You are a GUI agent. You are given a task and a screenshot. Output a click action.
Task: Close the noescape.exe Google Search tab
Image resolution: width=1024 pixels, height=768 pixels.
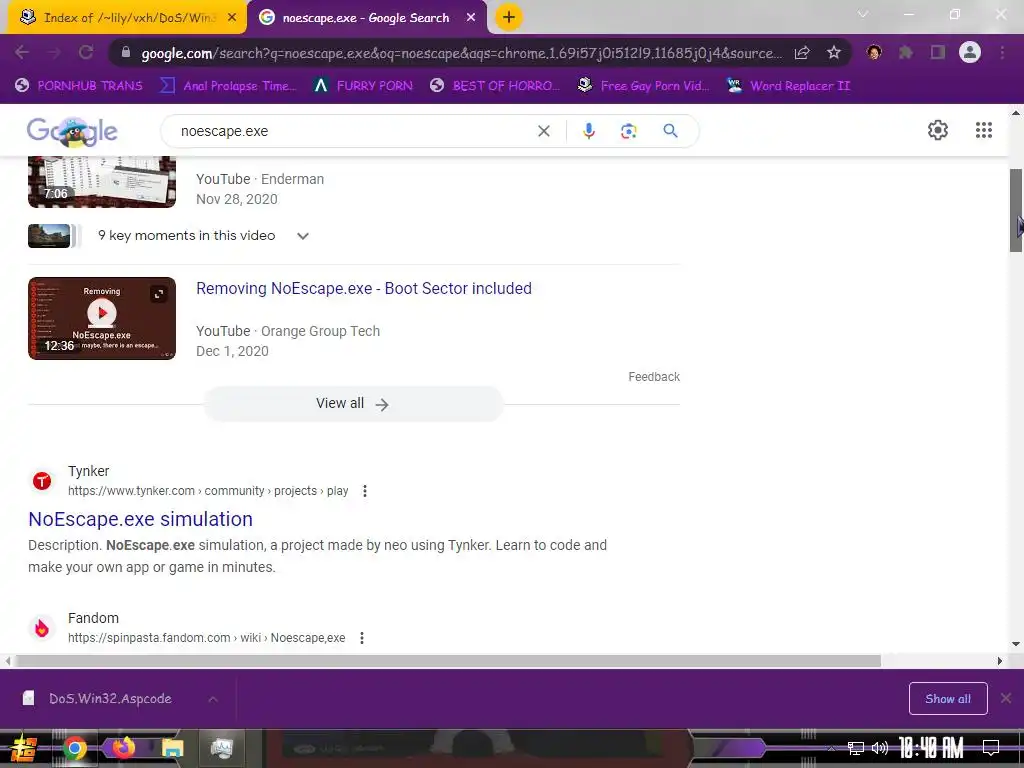point(471,18)
